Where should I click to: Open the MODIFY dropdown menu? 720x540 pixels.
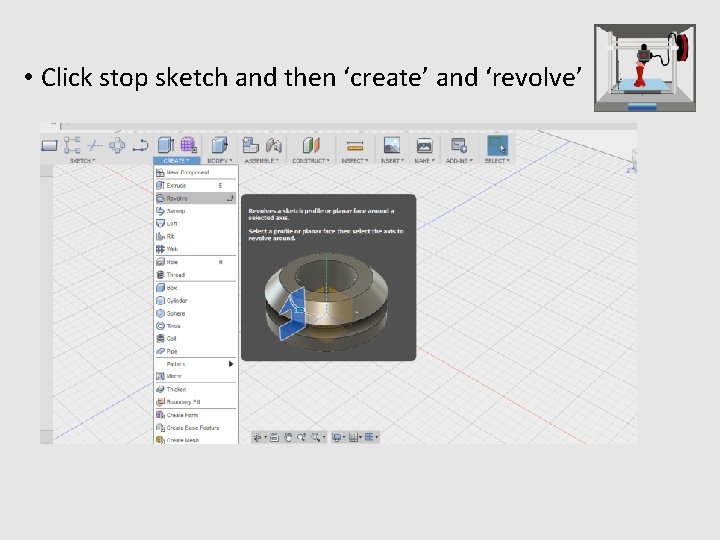[x=219, y=161]
